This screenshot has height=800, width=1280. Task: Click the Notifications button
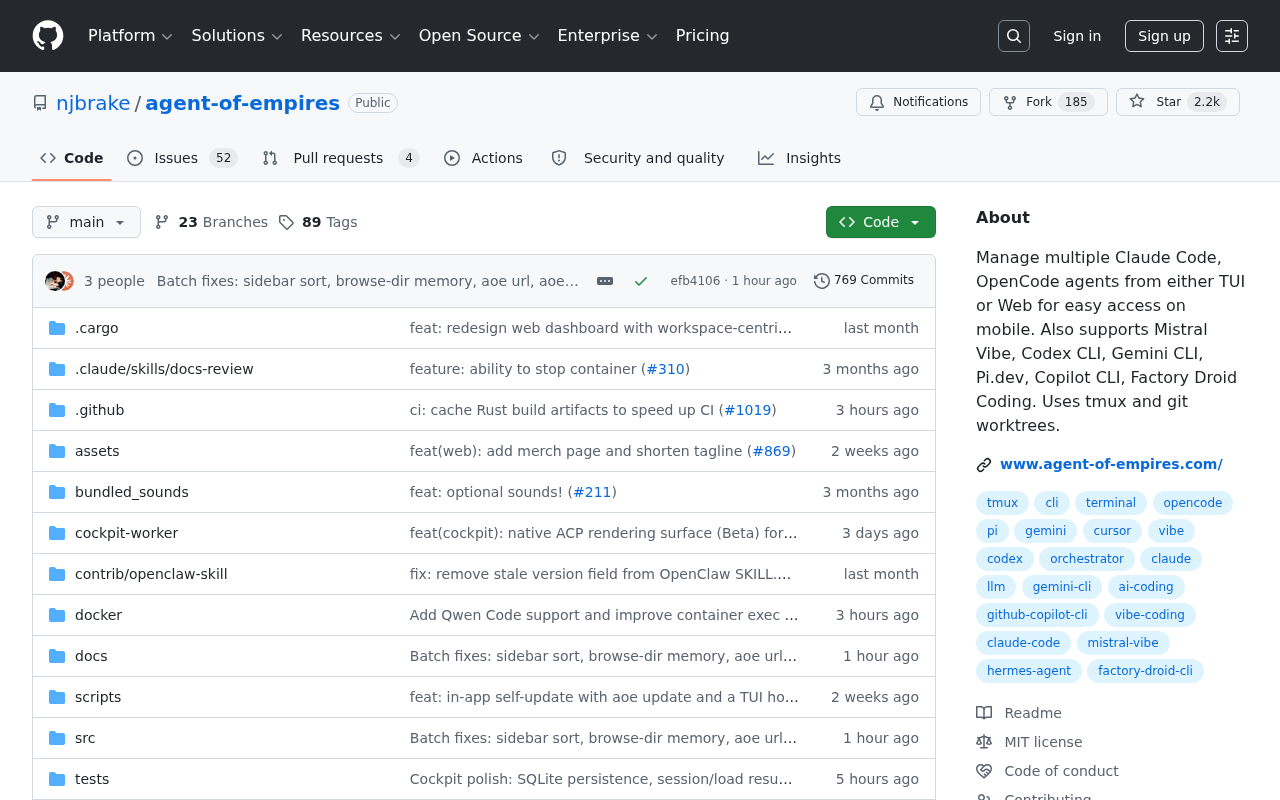tap(918, 102)
